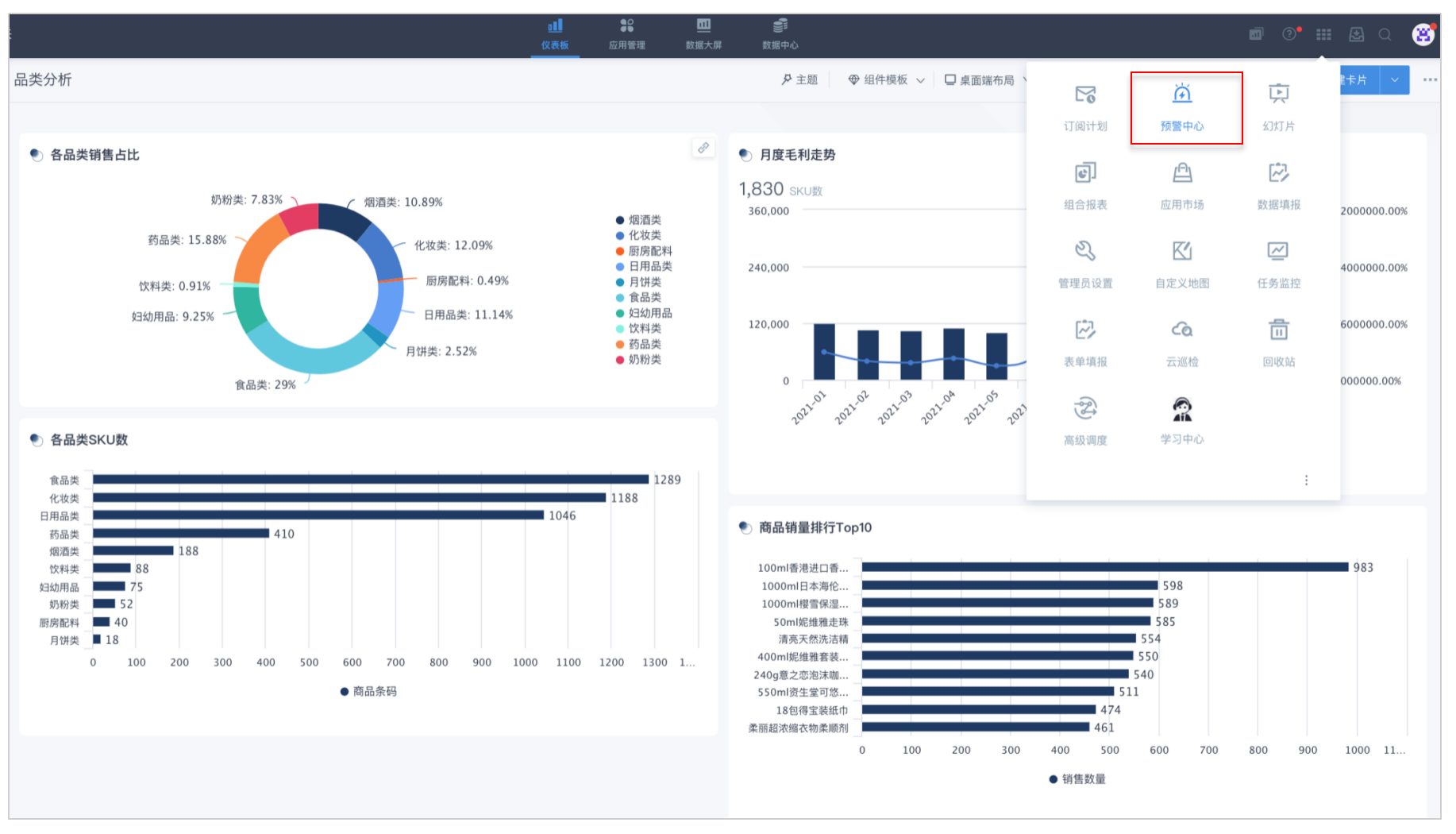Toggle 销售数量 legend in Top10 chart
This screenshot has height=834, width=1456.
point(1077,779)
